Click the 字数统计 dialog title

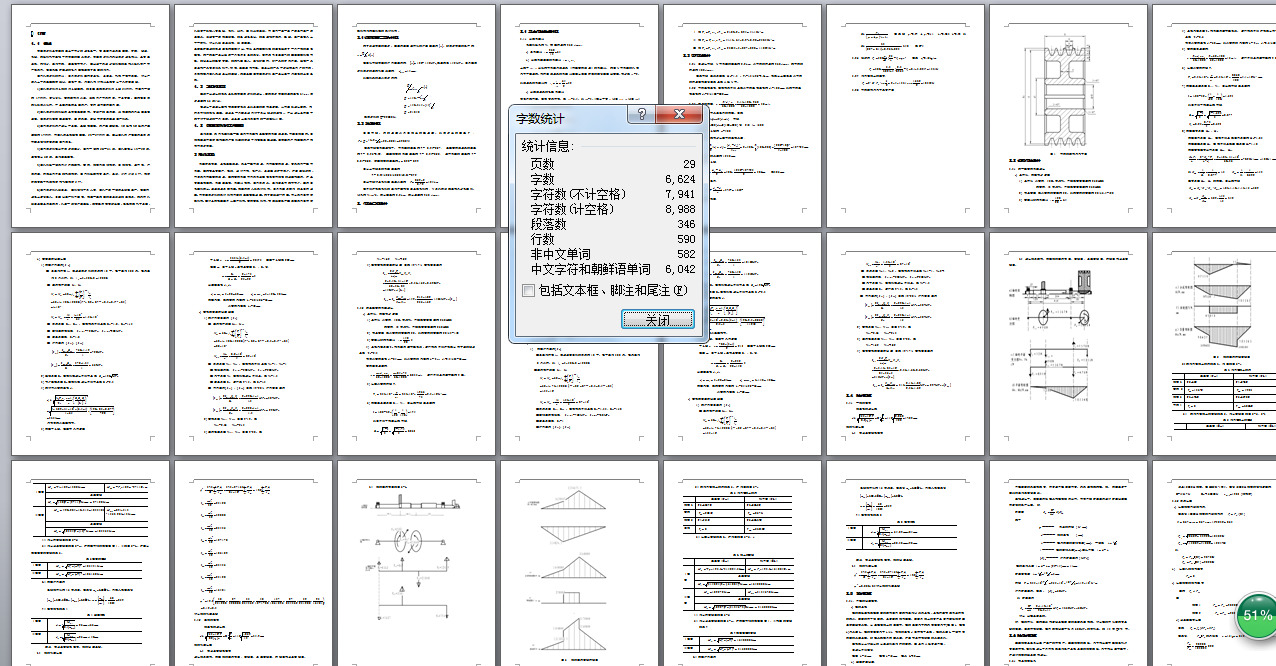pyautogui.click(x=540, y=118)
